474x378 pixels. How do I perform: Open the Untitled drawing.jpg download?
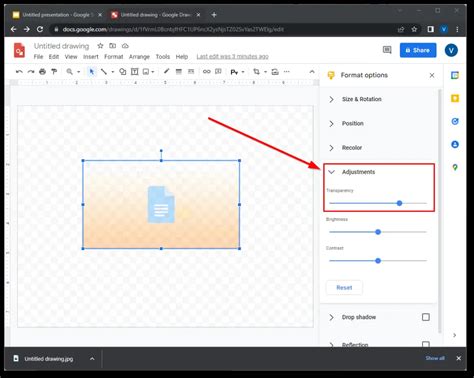48,359
